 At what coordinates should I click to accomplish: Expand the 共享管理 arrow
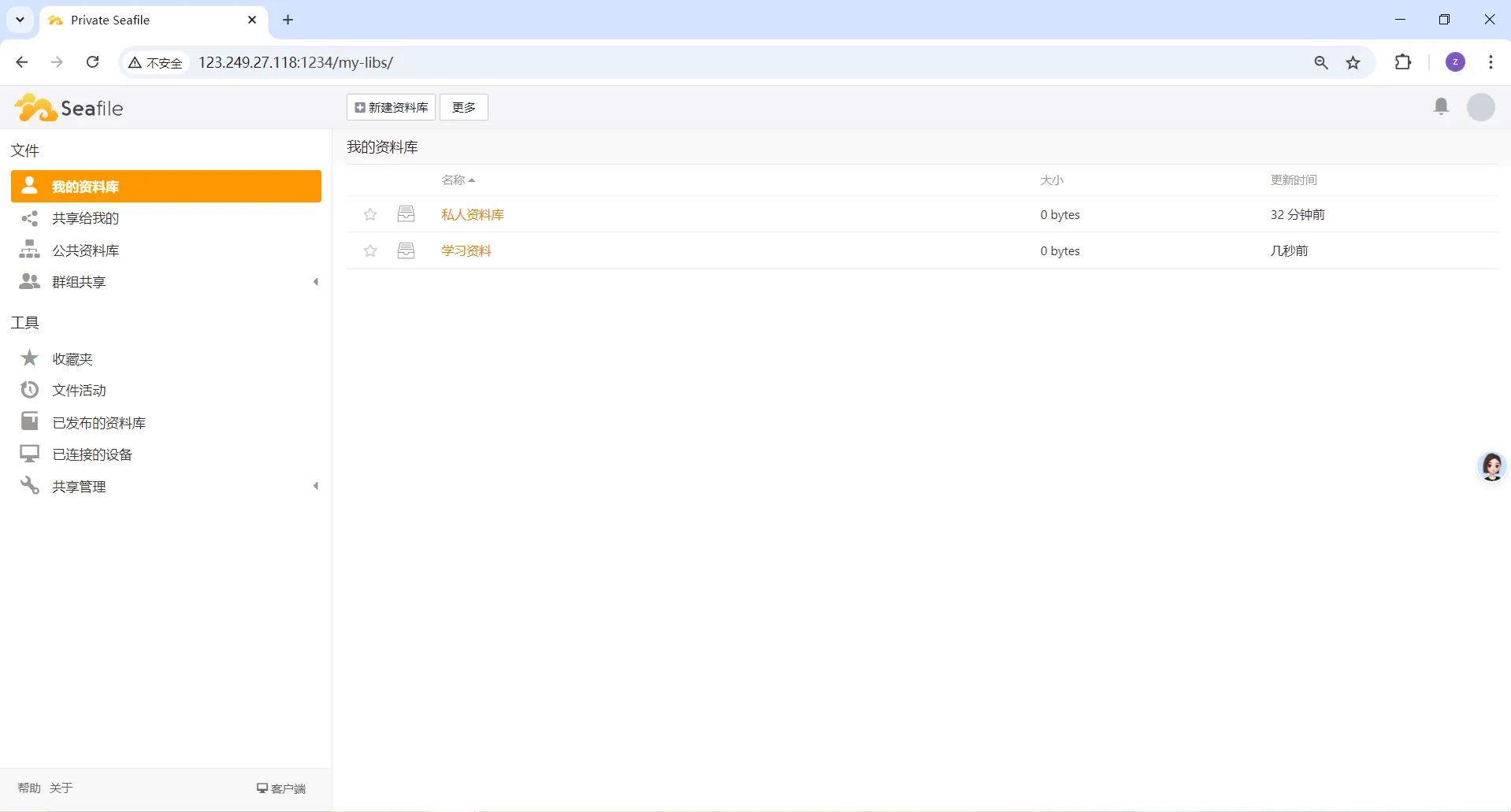pos(316,486)
